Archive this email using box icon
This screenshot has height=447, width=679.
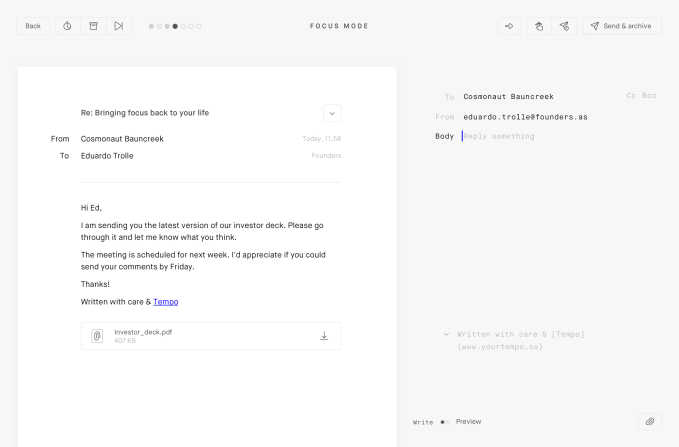(x=93, y=25)
